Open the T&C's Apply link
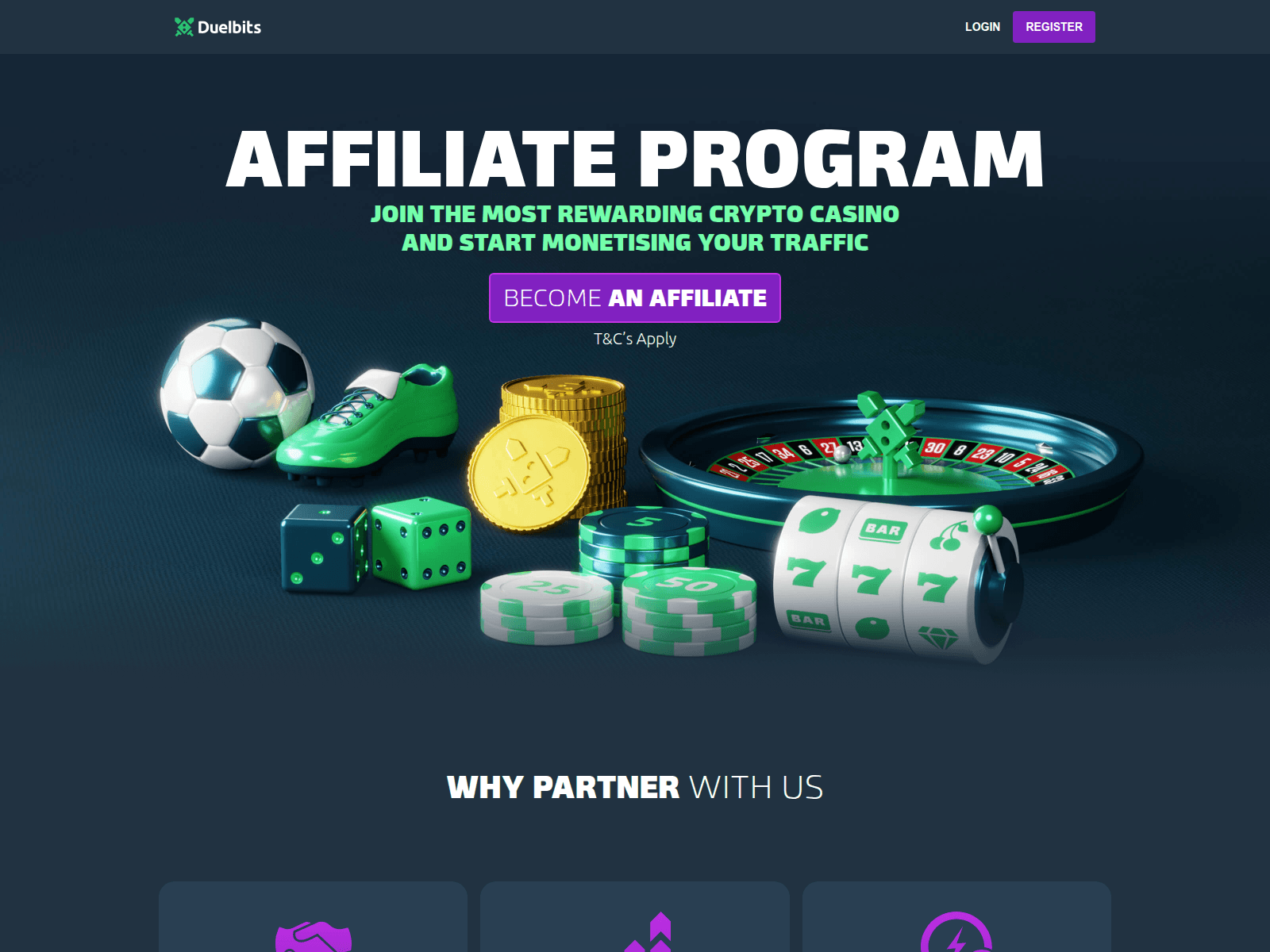The width and height of the screenshot is (1270, 952). (x=635, y=339)
